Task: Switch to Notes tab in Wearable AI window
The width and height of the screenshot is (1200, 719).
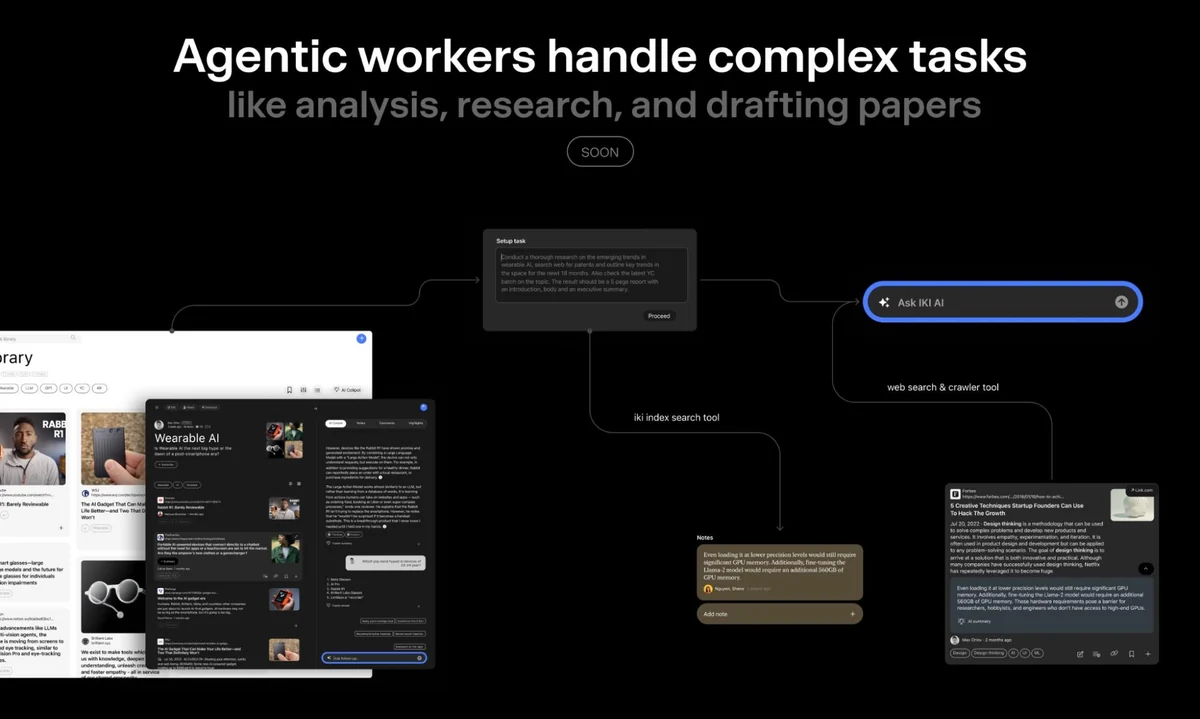Action: point(361,423)
